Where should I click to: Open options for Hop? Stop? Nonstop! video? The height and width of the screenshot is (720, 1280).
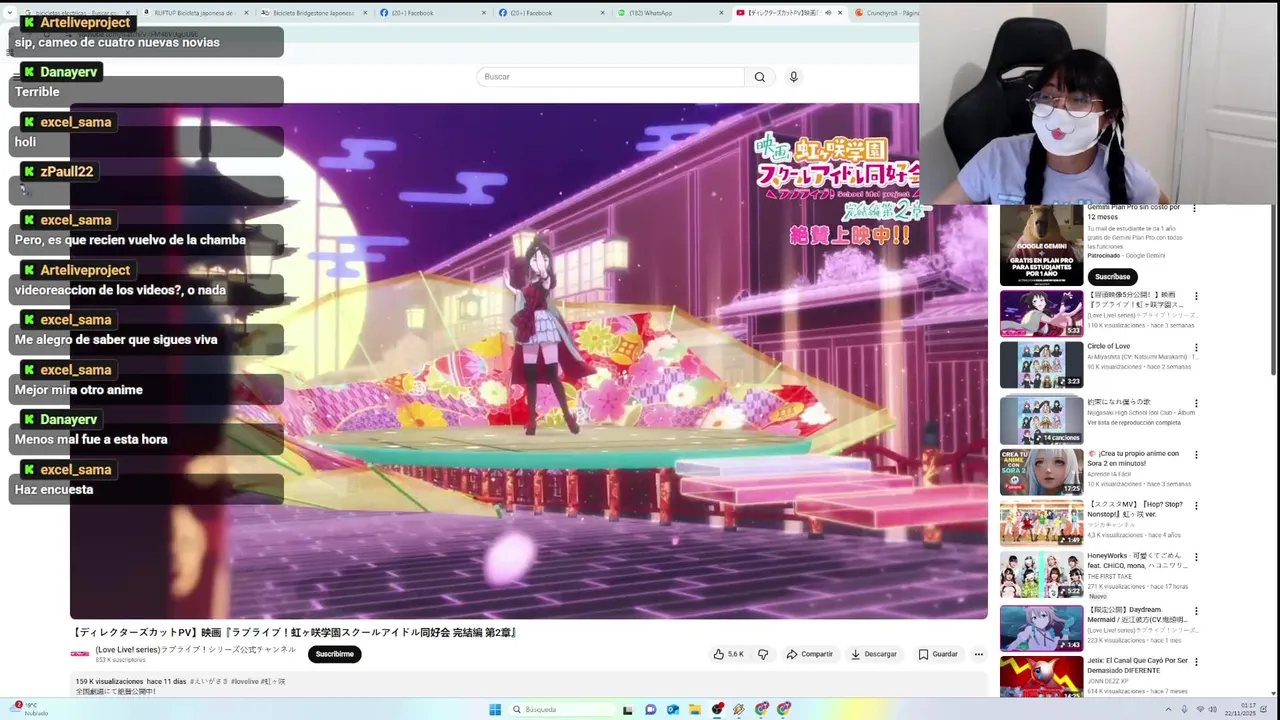point(1196,506)
